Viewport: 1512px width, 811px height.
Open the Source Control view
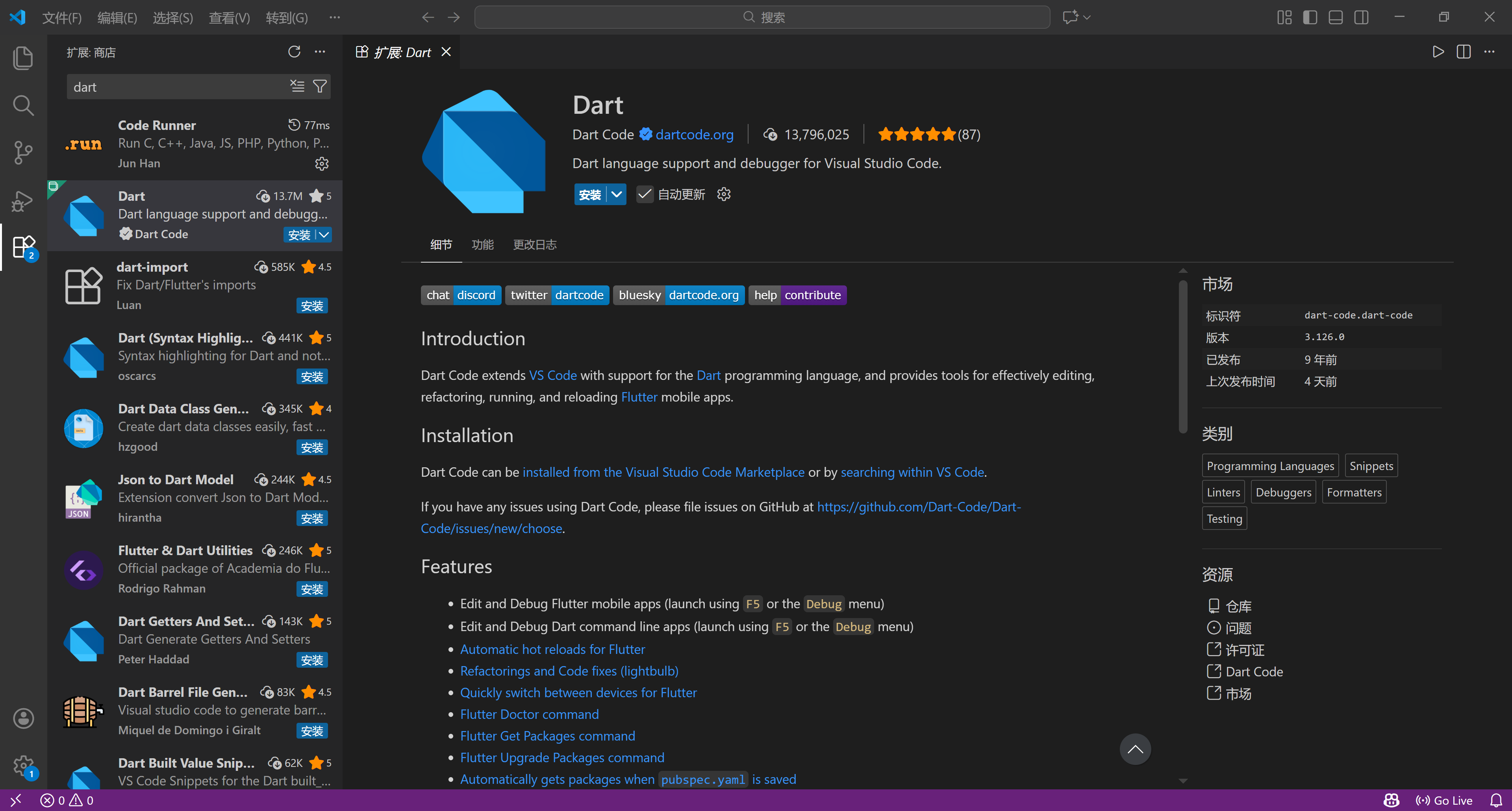click(23, 153)
